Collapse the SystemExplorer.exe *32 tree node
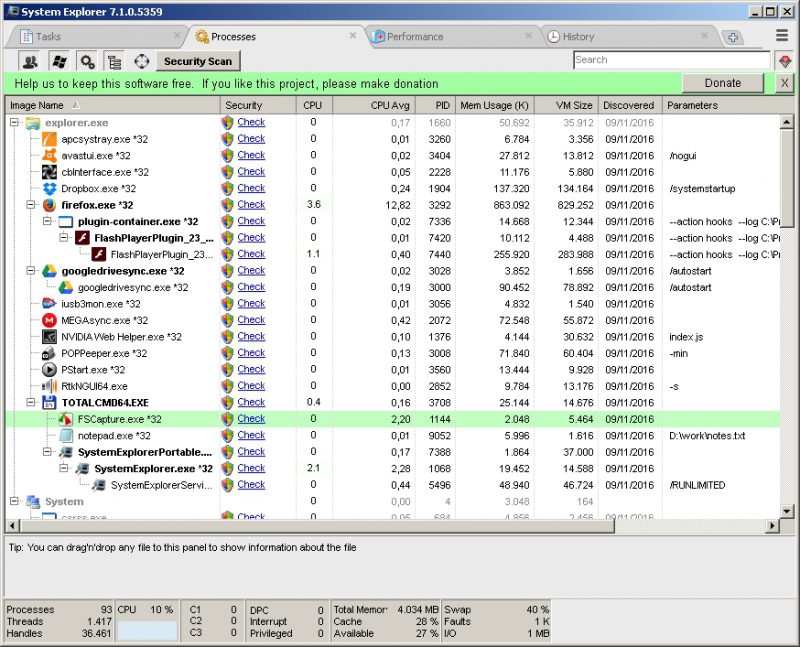 (x=64, y=468)
